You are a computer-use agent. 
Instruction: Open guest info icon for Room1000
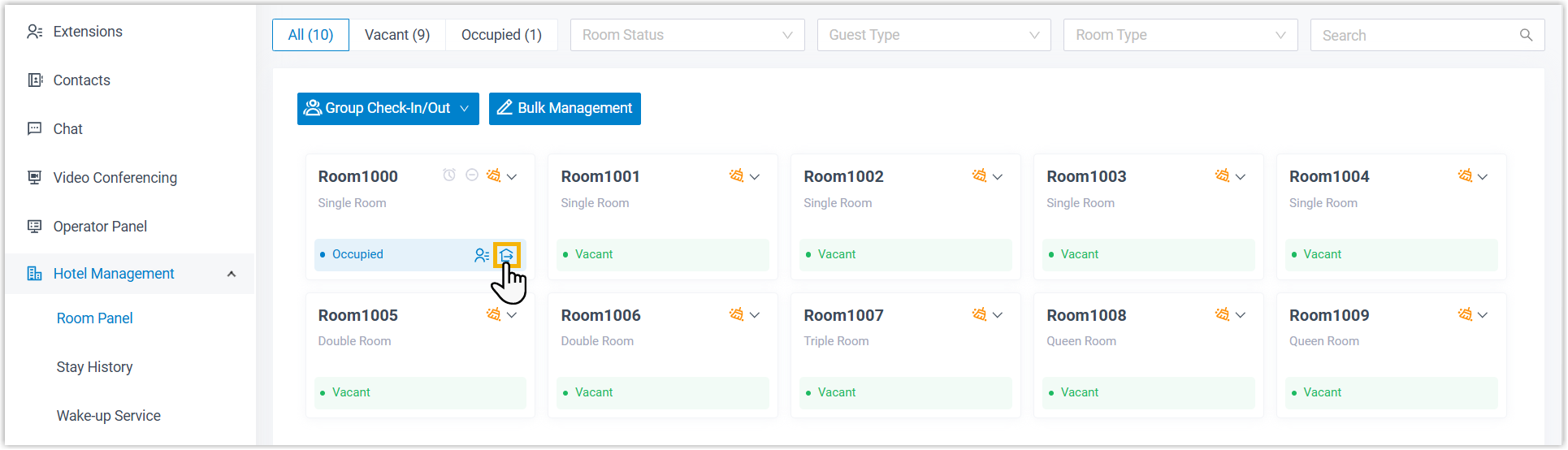[481, 255]
